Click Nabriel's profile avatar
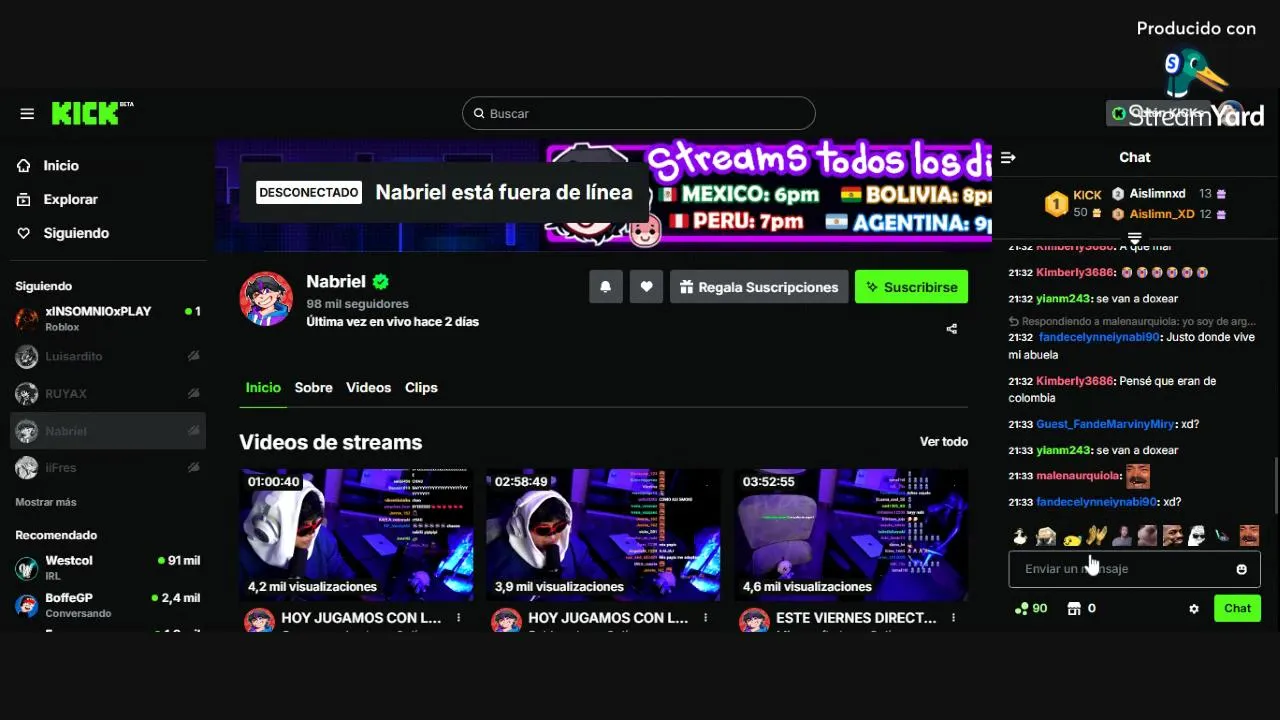This screenshot has width=1280, height=720. click(x=265, y=298)
